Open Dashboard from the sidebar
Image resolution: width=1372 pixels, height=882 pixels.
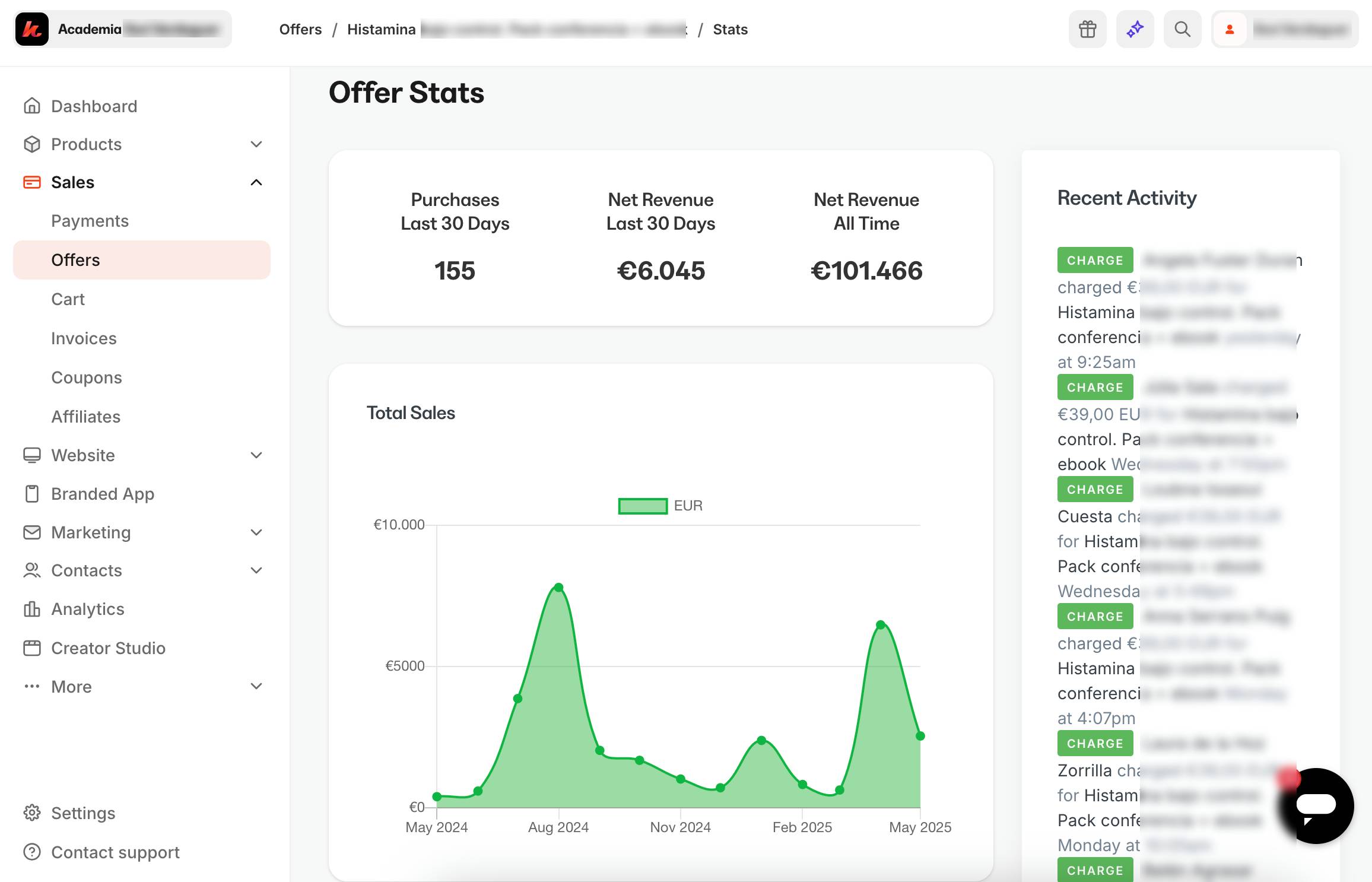pyautogui.click(x=94, y=106)
